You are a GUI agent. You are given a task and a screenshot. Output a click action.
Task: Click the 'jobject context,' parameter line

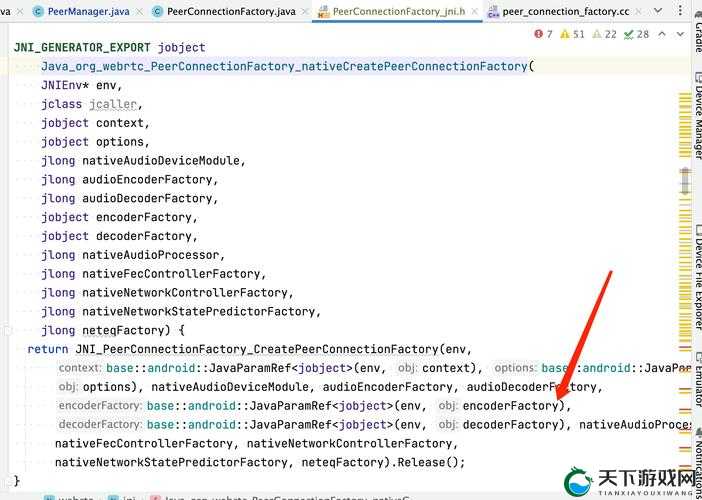(x=95, y=123)
